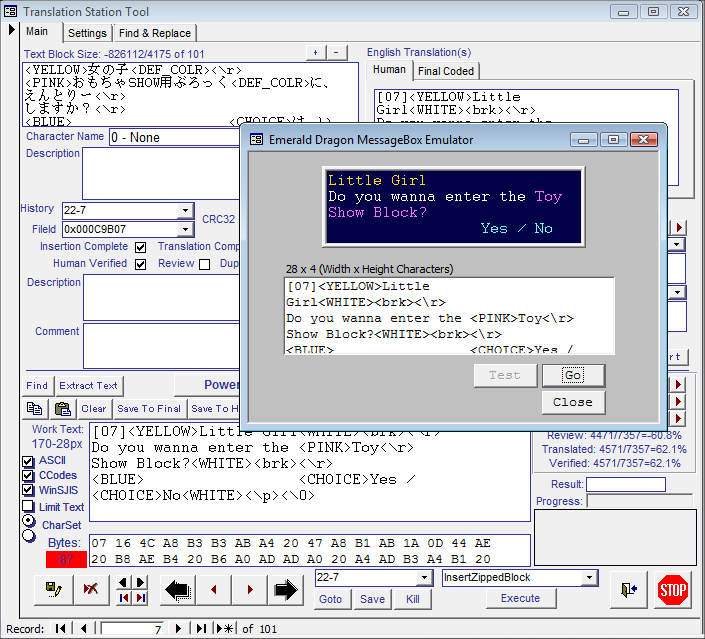Screen dimensions: 705x639
Task: Toggle the Insertion Complete checkbox
Action: [140, 247]
